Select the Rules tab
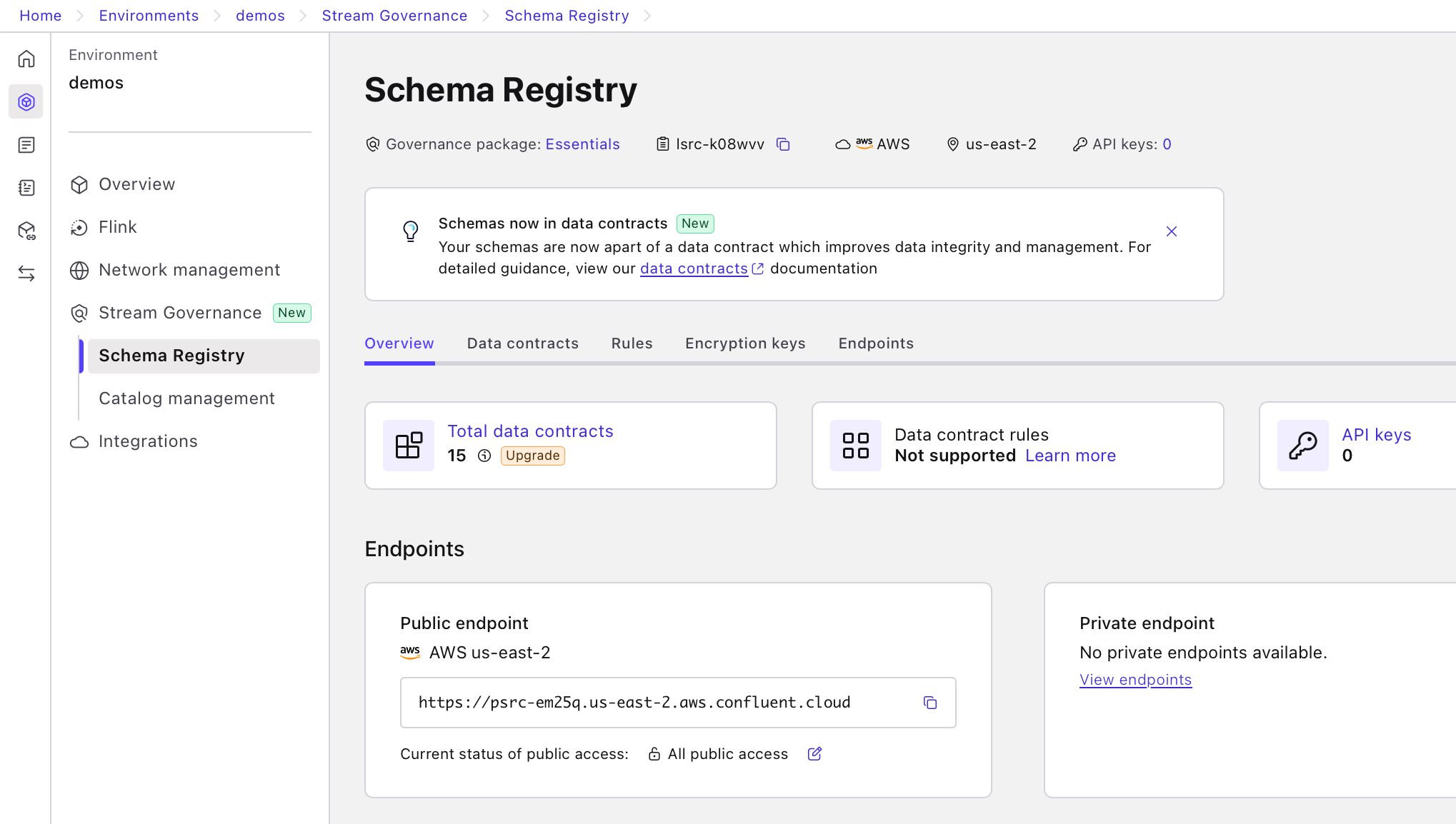Viewport: 1456px width, 824px height. pyautogui.click(x=632, y=343)
